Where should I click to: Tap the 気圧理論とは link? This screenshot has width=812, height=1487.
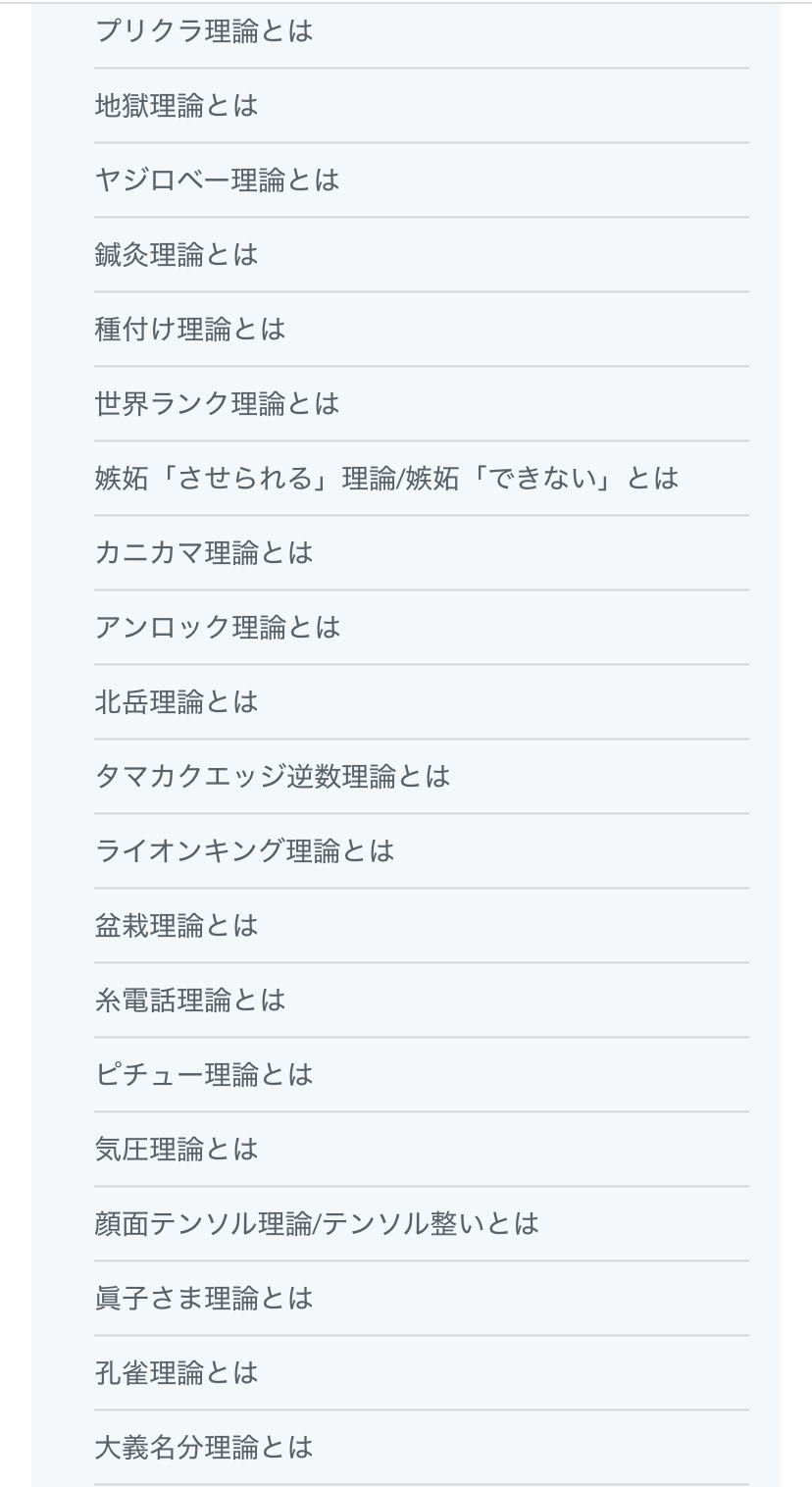(x=177, y=1150)
